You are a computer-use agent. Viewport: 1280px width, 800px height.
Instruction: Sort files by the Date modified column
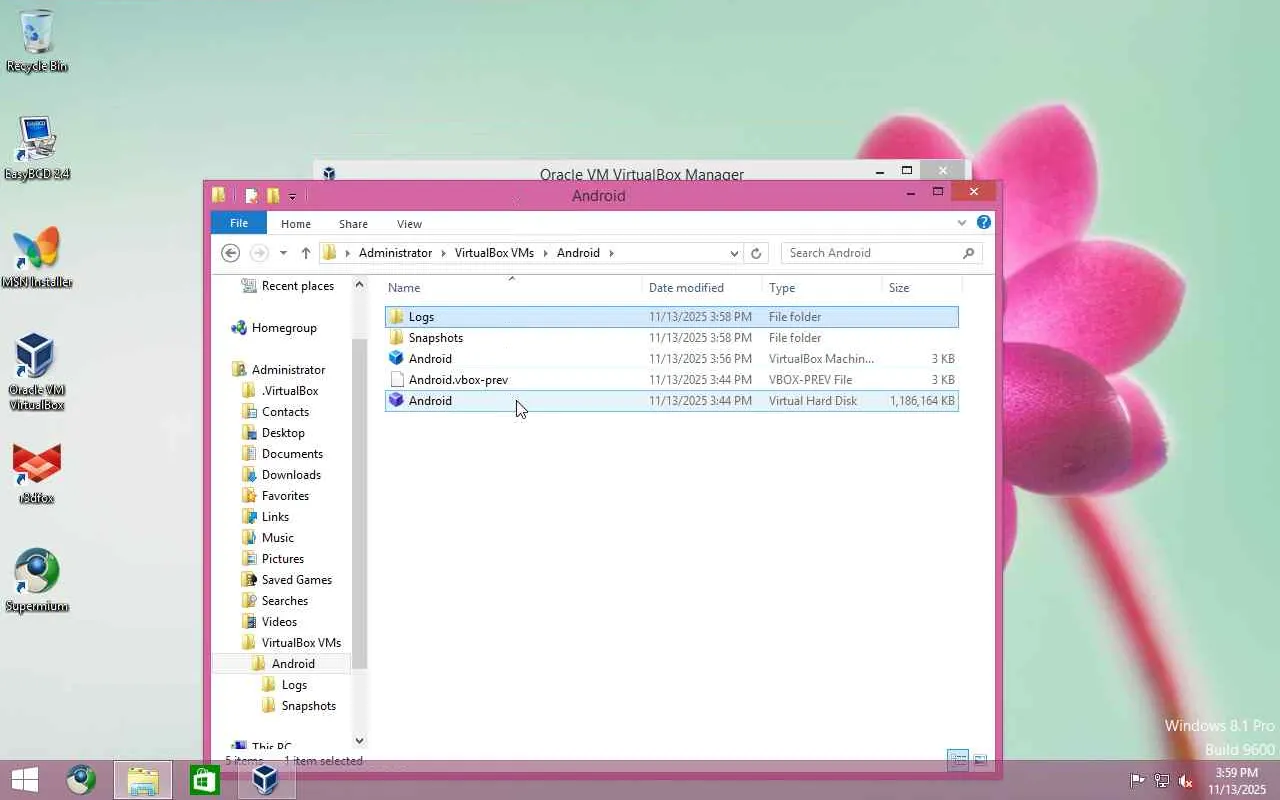click(x=701, y=288)
